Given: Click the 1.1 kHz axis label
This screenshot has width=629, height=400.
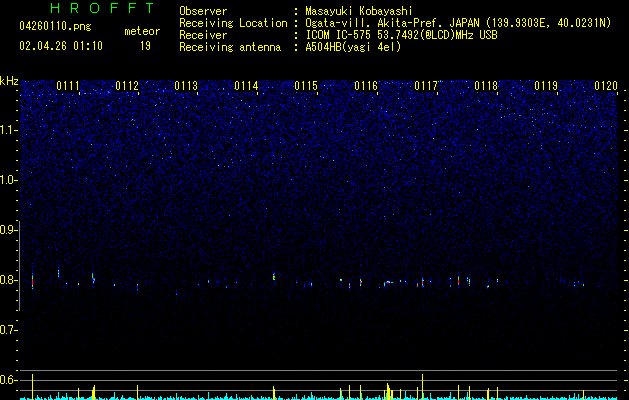Looking at the screenshot, I should pos(9,130).
